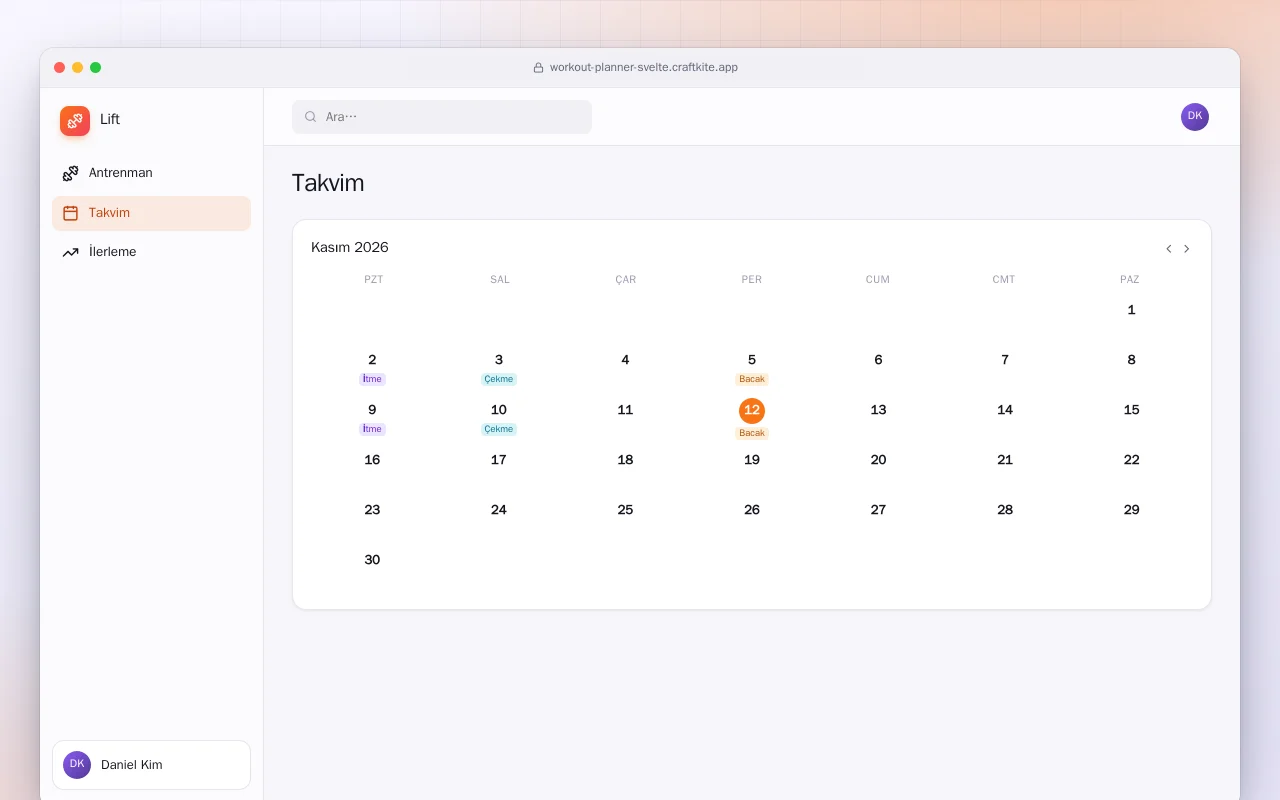Select day 26 in the calendar
The height and width of the screenshot is (800, 1280).
point(752,510)
